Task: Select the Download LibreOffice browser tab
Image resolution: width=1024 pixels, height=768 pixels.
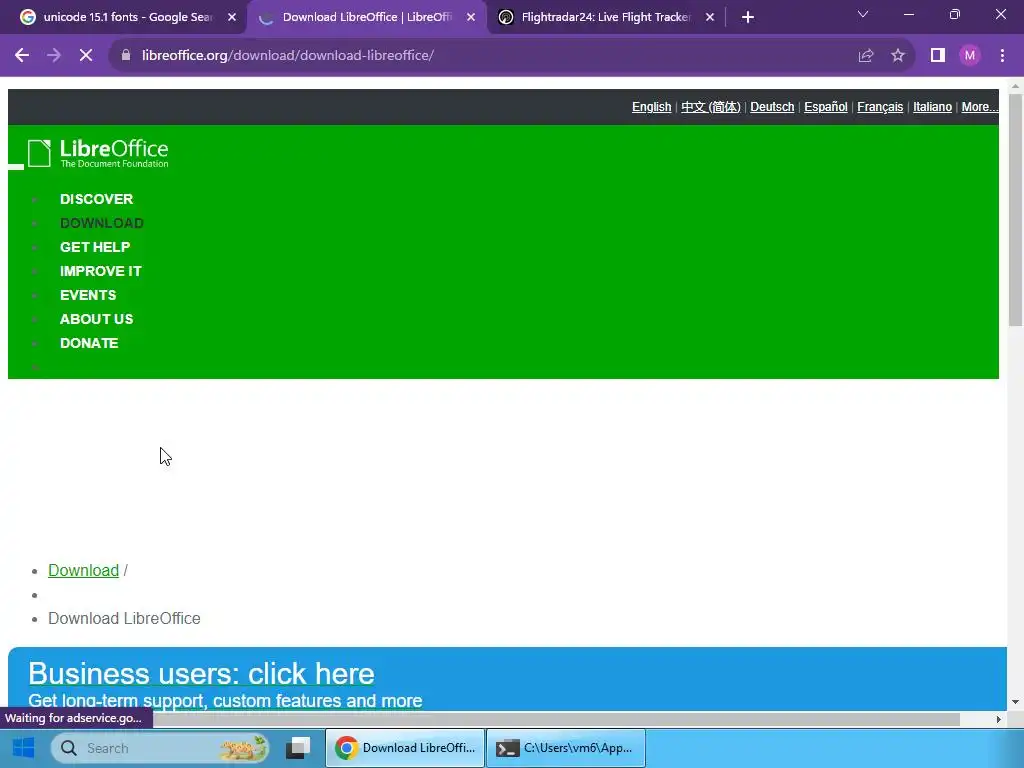Action: tap(366, 18)
